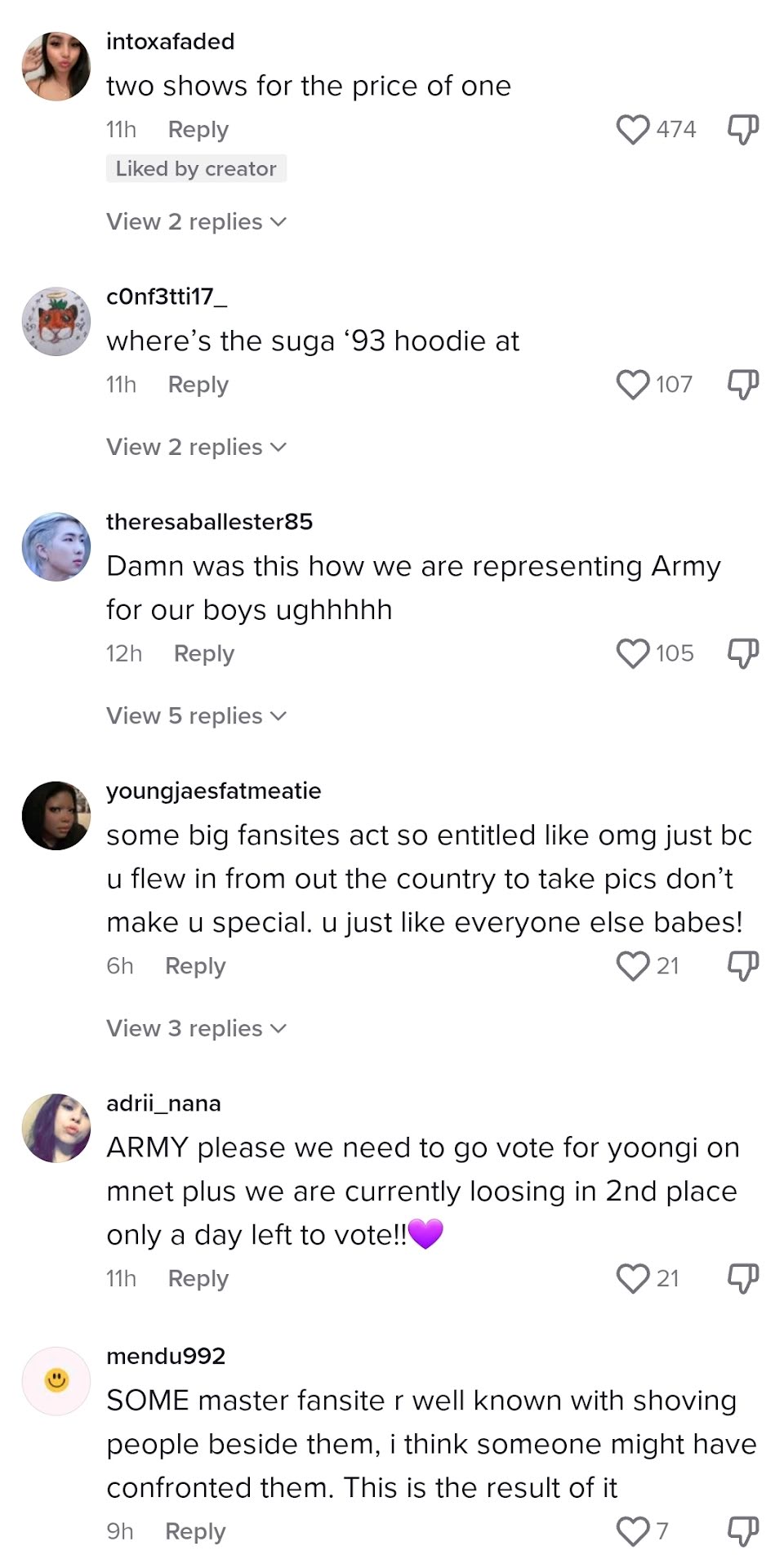Like mendu992's master fansite comment
784x1564 pixels.
pyautogui.click(x=633, y=1531)
